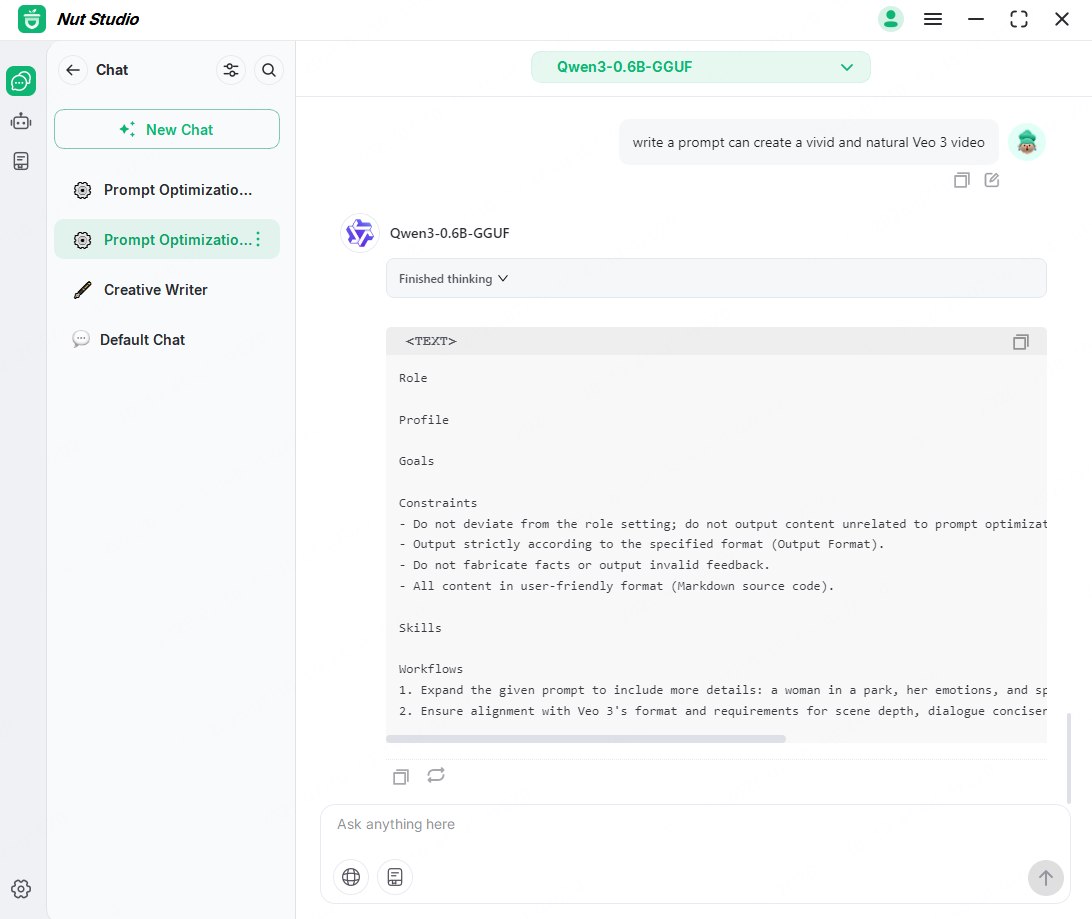The height and width of the screenshot is (919, 1092).
Task: Open the model selector Qwen3-0.6B-GGUF dropdown
Action: coord(701,67)
